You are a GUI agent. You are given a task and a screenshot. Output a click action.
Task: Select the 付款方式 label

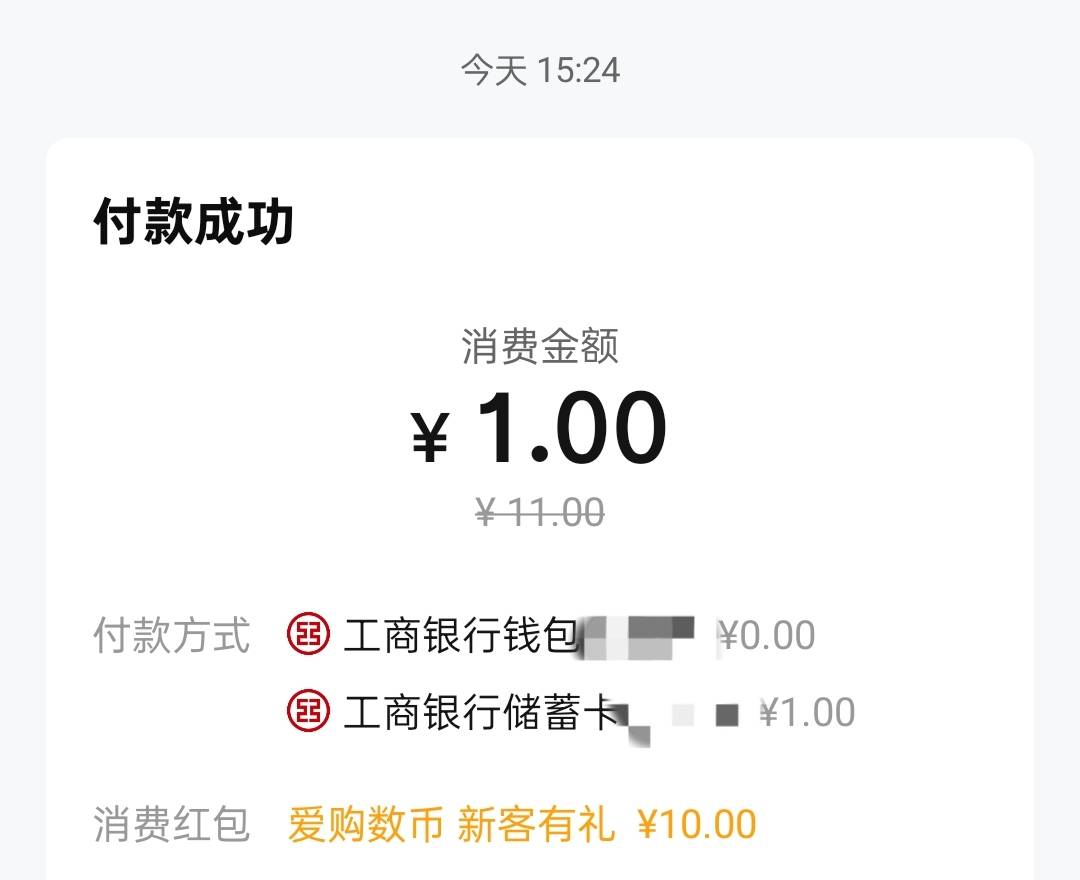[171, 635]
